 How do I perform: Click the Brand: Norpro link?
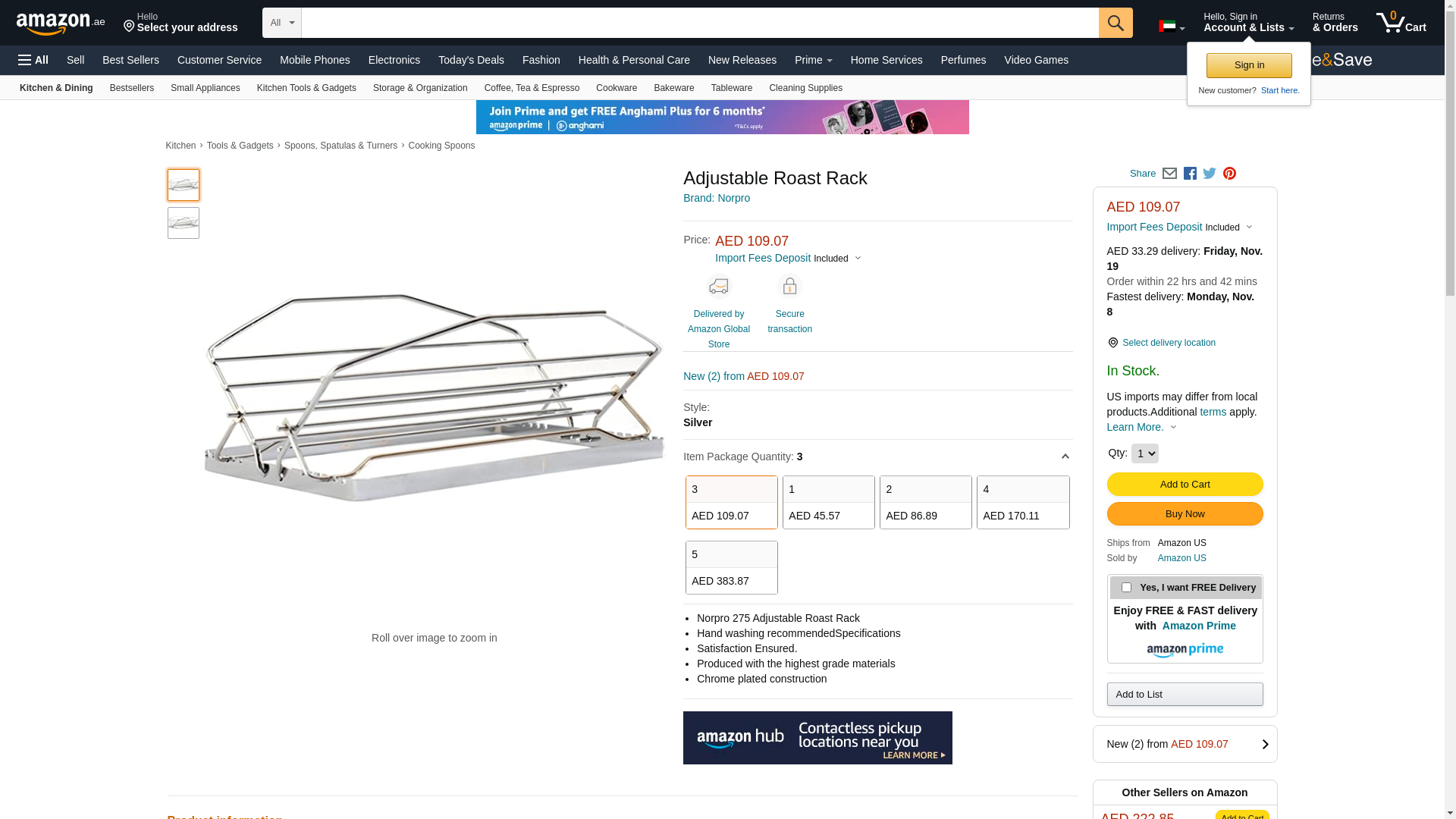(716, 198)
